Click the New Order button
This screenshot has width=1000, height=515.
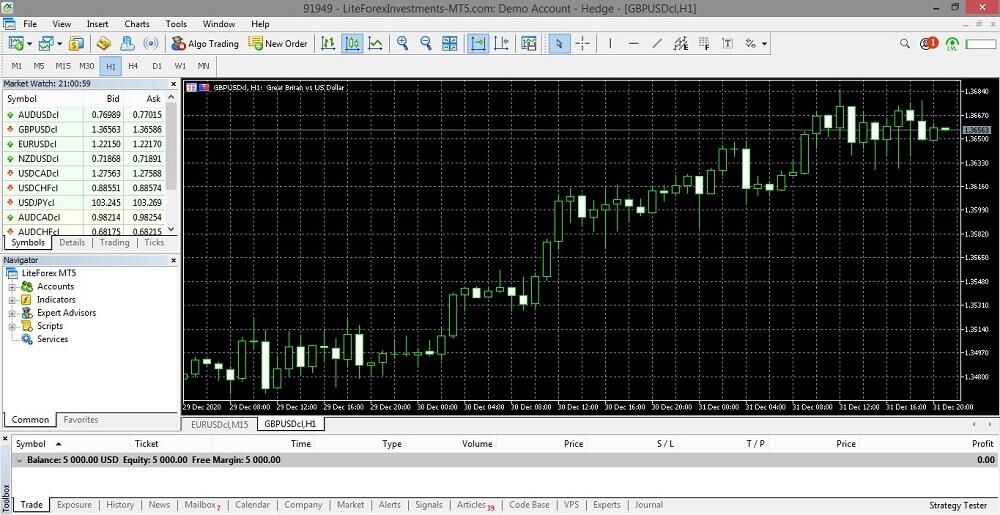(278, 43)
